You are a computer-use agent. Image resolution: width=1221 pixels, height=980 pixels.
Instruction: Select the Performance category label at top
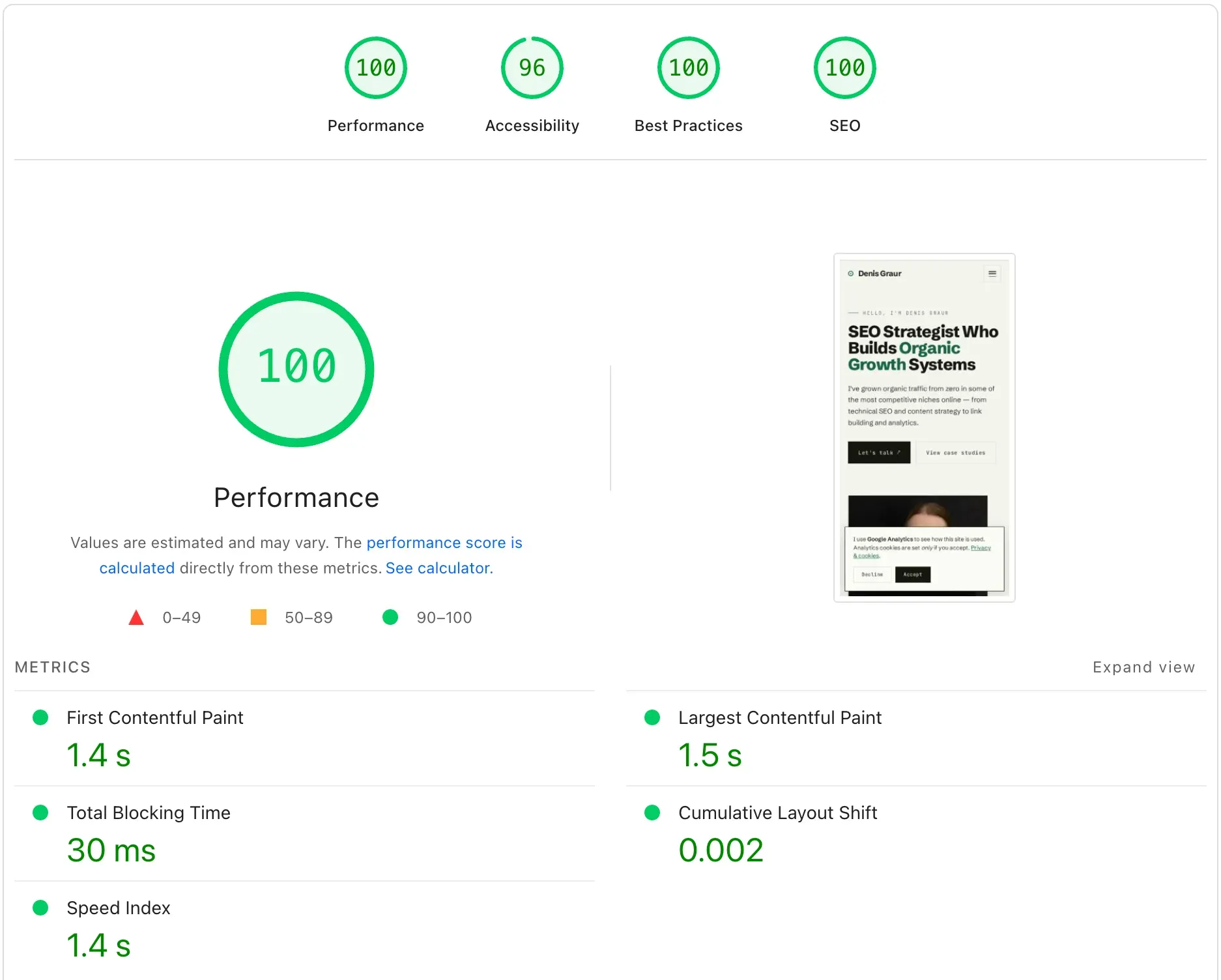point(376,126)
